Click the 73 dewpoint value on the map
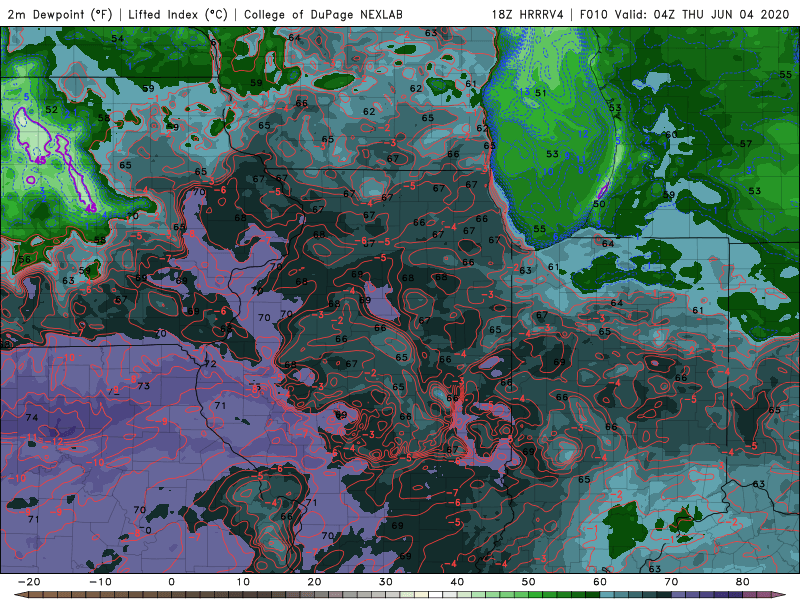The width and height of the screenshot is (800, 600). coord(144,386)
